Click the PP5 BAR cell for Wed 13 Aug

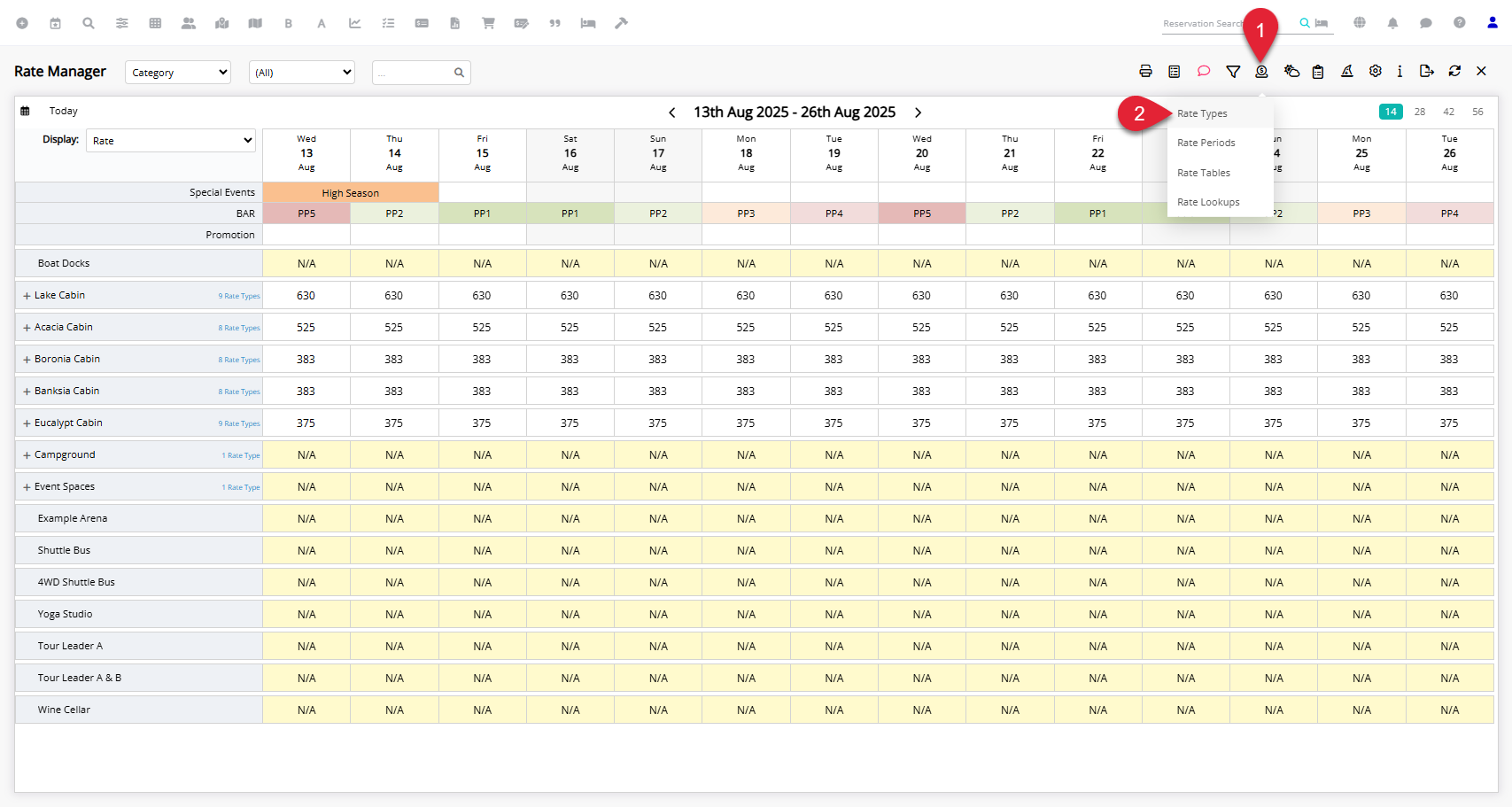(306, 213)
